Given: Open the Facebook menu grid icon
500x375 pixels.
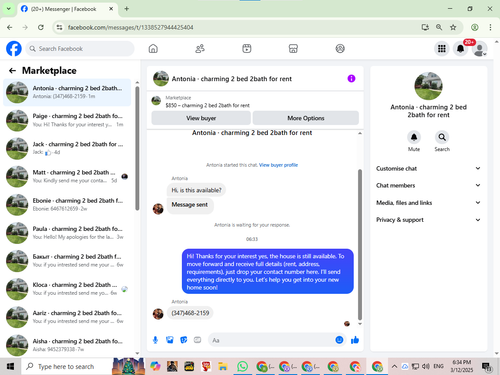Looking at the screenshot, I should pos(442,49).
